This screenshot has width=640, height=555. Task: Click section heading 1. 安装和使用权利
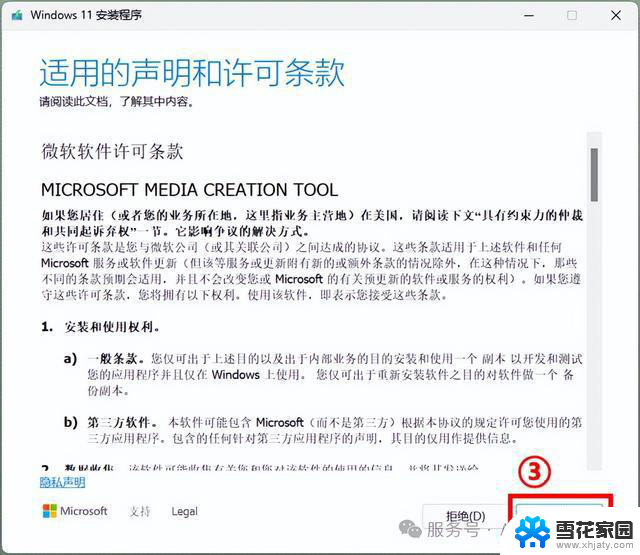coord(100,327)
